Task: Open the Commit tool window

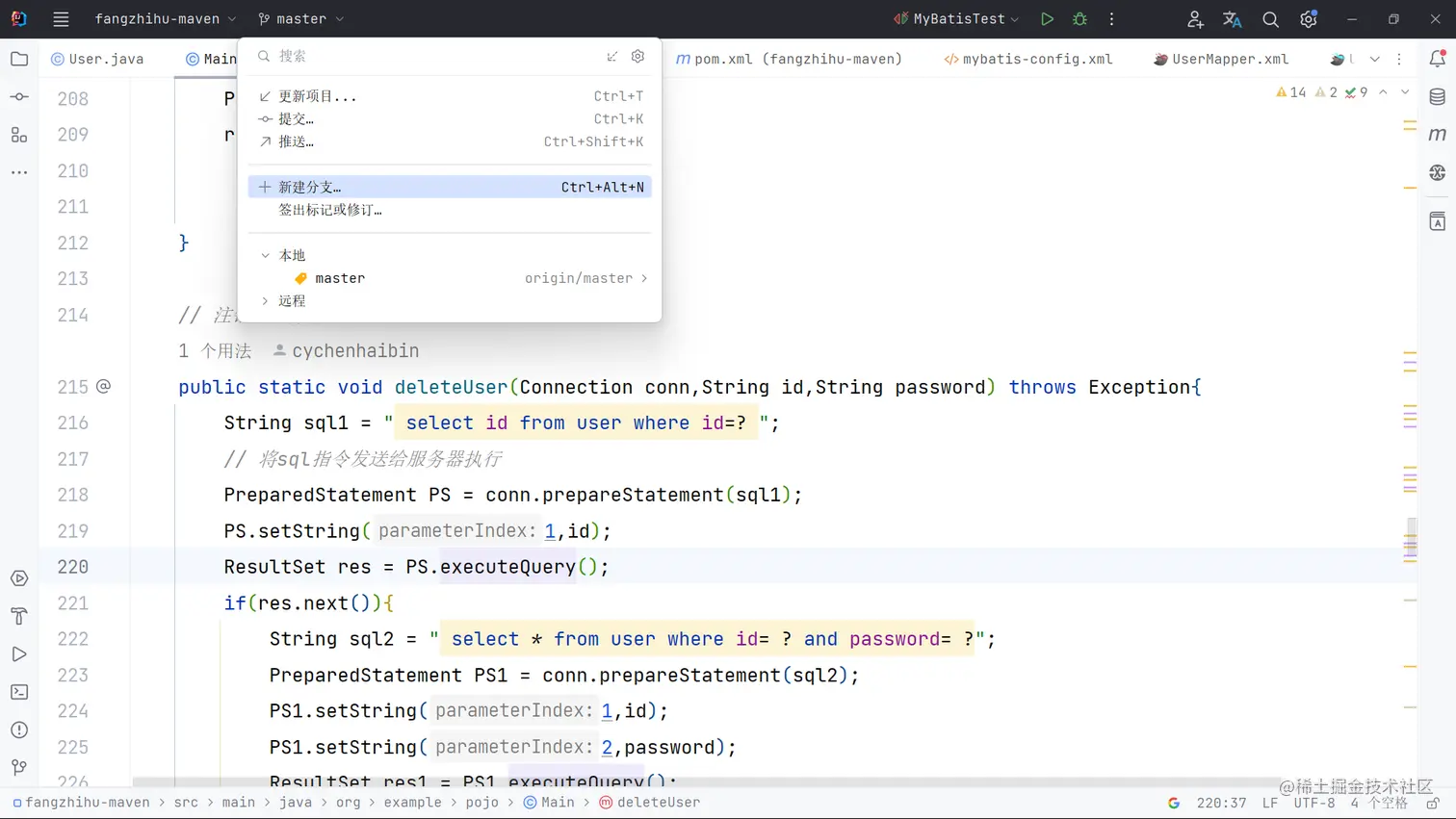Action: click(19, 97)
